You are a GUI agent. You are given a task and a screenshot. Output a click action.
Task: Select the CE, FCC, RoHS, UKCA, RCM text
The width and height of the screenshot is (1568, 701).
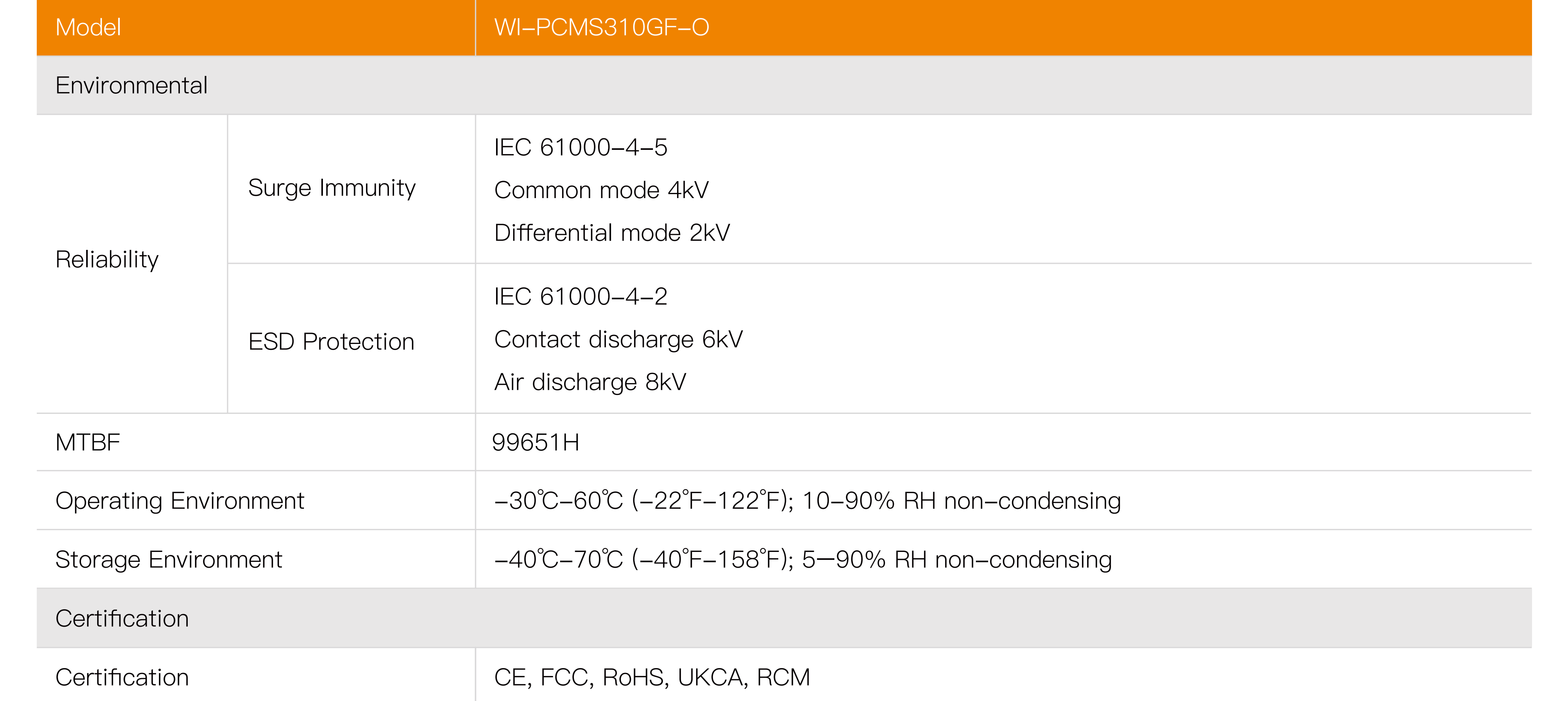(652, 677)
